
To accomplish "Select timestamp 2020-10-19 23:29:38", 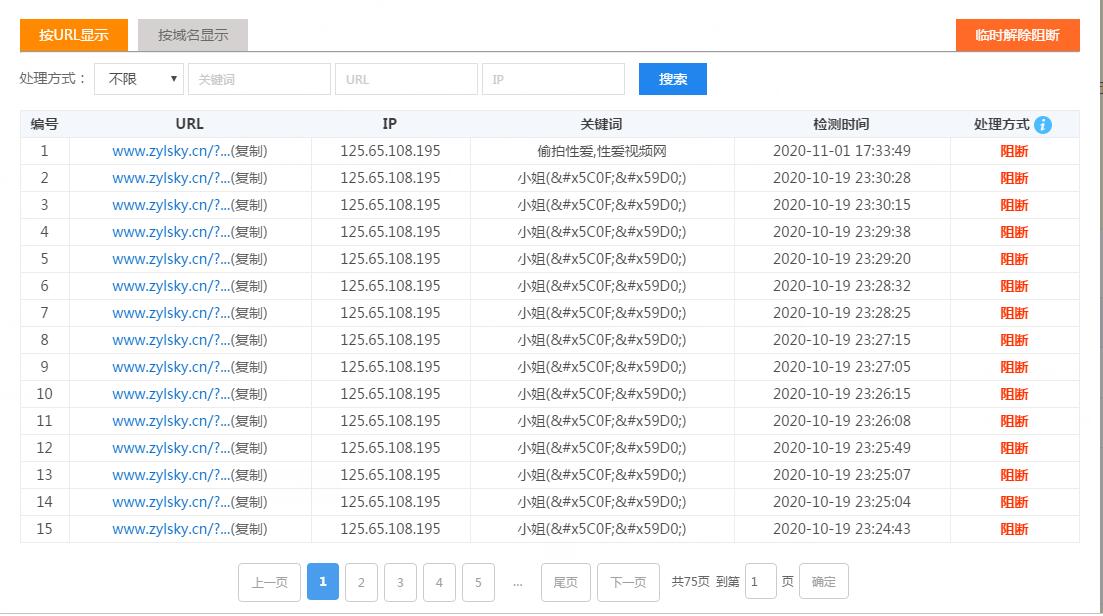I will [841, 232].
